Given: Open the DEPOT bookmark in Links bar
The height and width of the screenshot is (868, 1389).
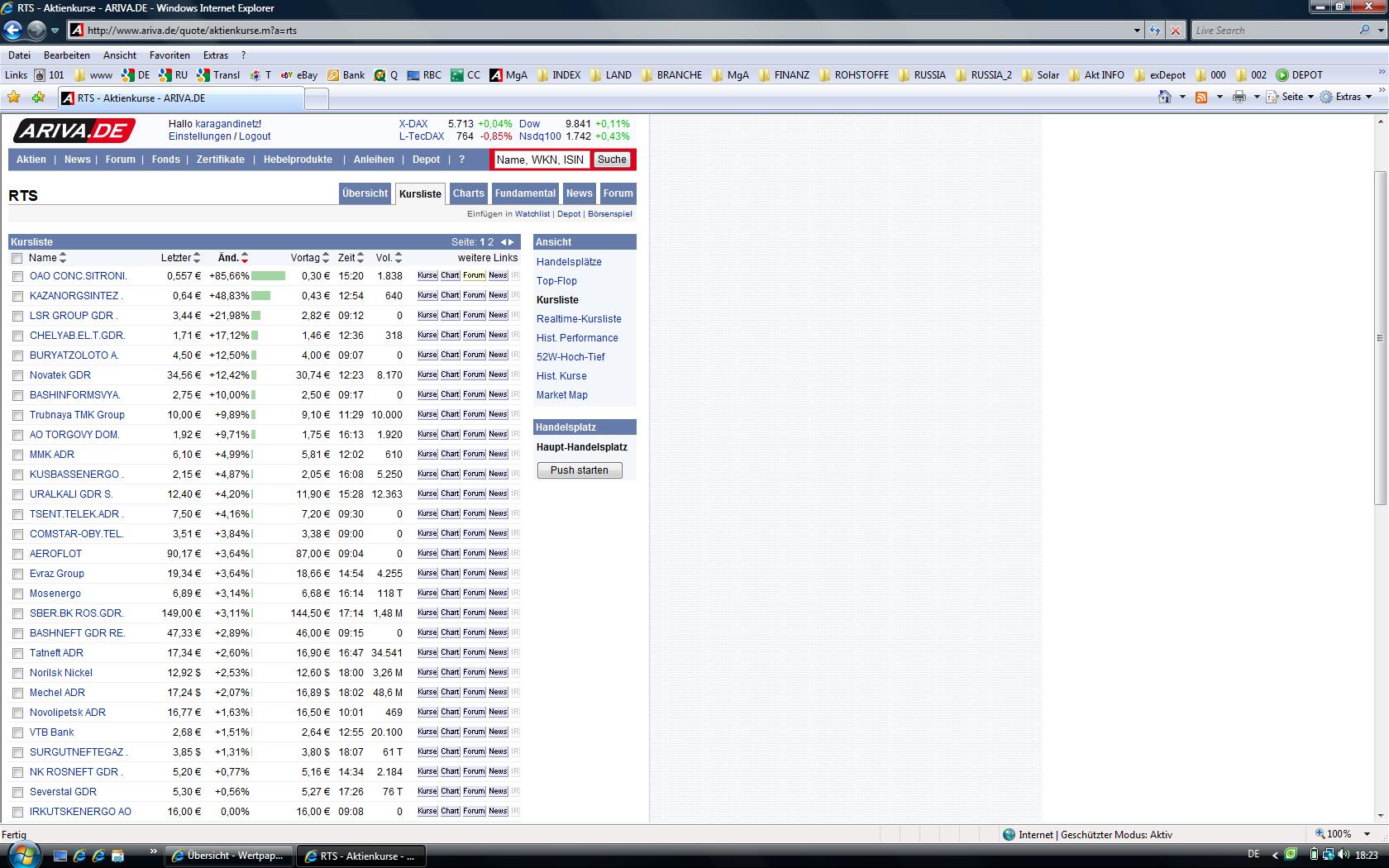Looking at the screenshot, I should pyautogui.click(x=1299, y=75).
